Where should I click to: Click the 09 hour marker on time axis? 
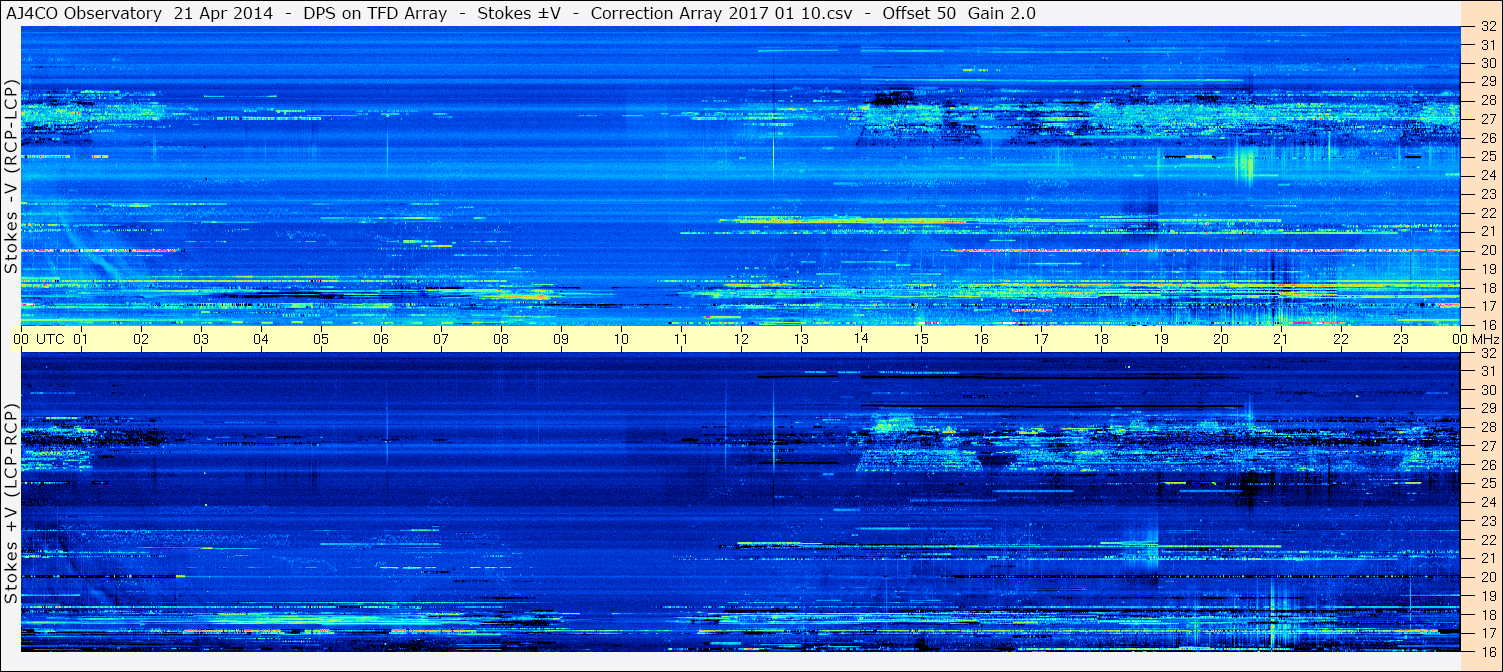tap(561, 339)
